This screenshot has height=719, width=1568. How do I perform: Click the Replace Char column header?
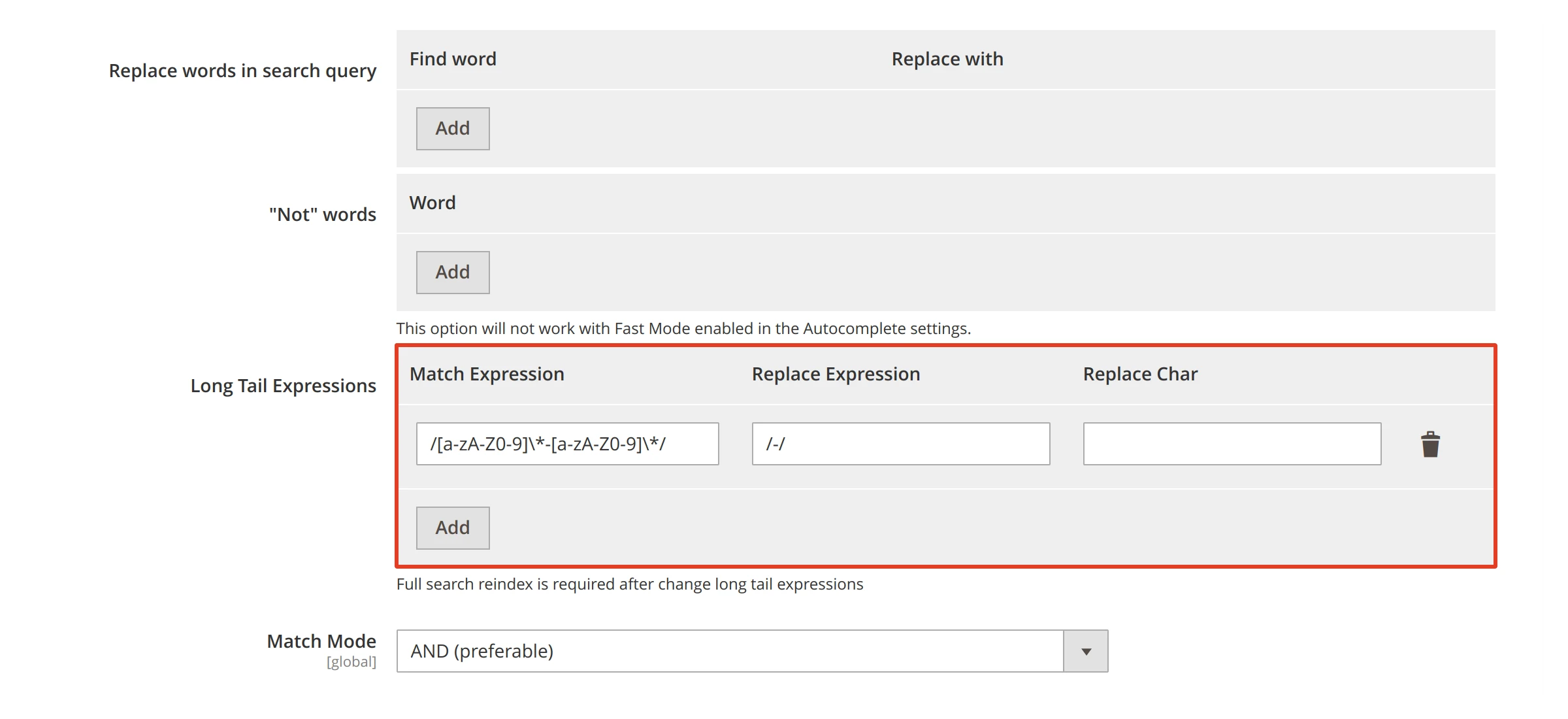(x=1139, y=374)
